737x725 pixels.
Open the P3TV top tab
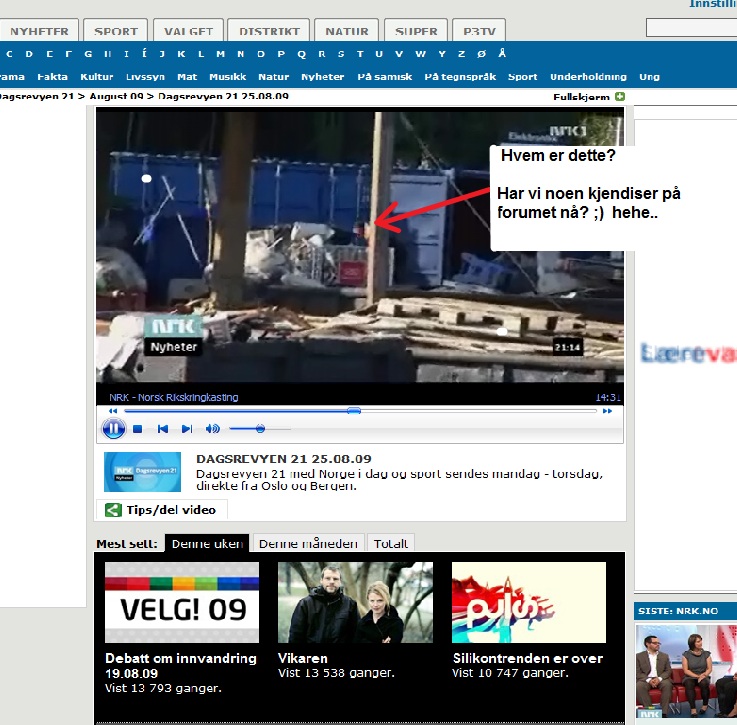pyautogui.click(x=479, y=31)
